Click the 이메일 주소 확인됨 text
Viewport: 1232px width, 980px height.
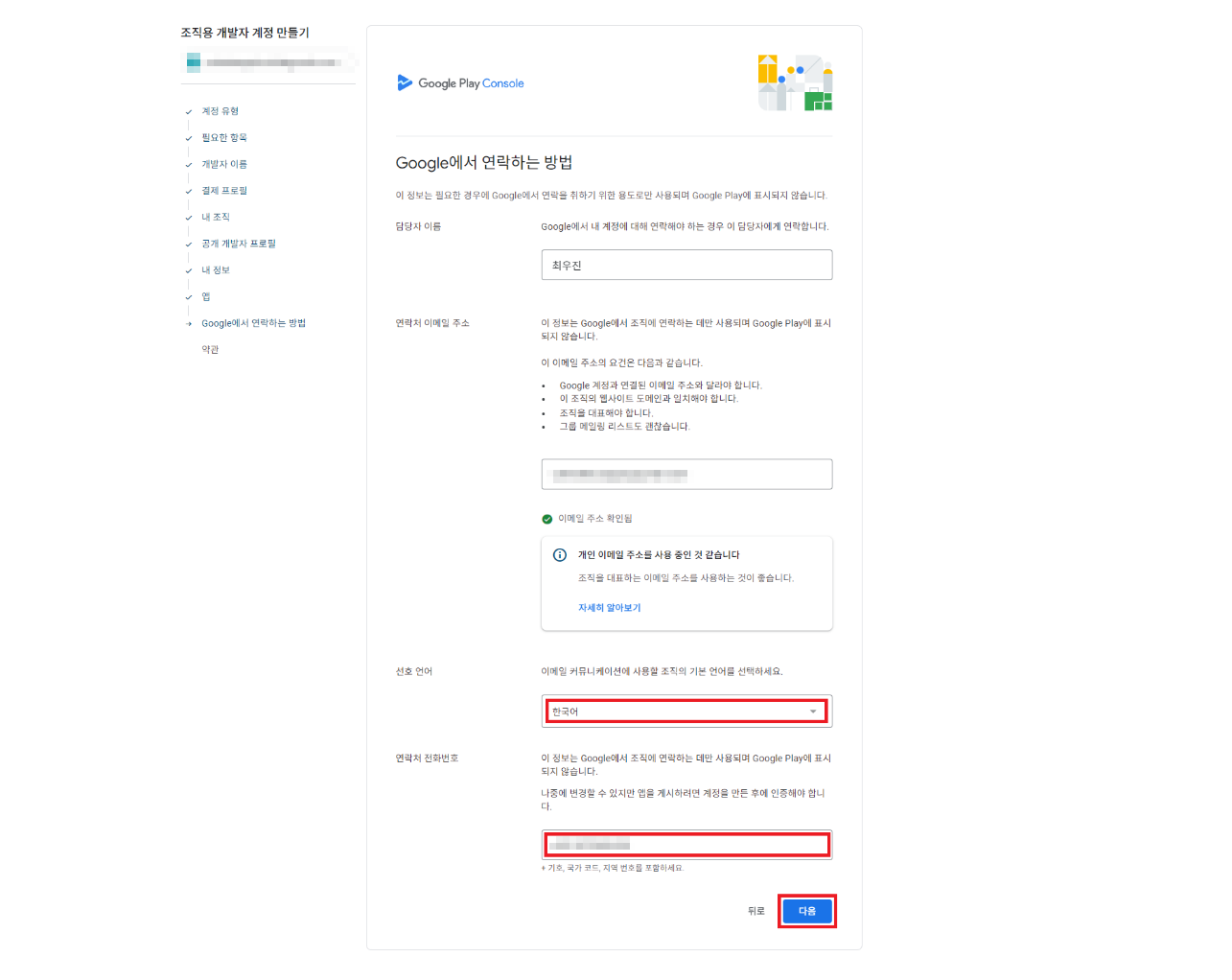tap(595, 519)
